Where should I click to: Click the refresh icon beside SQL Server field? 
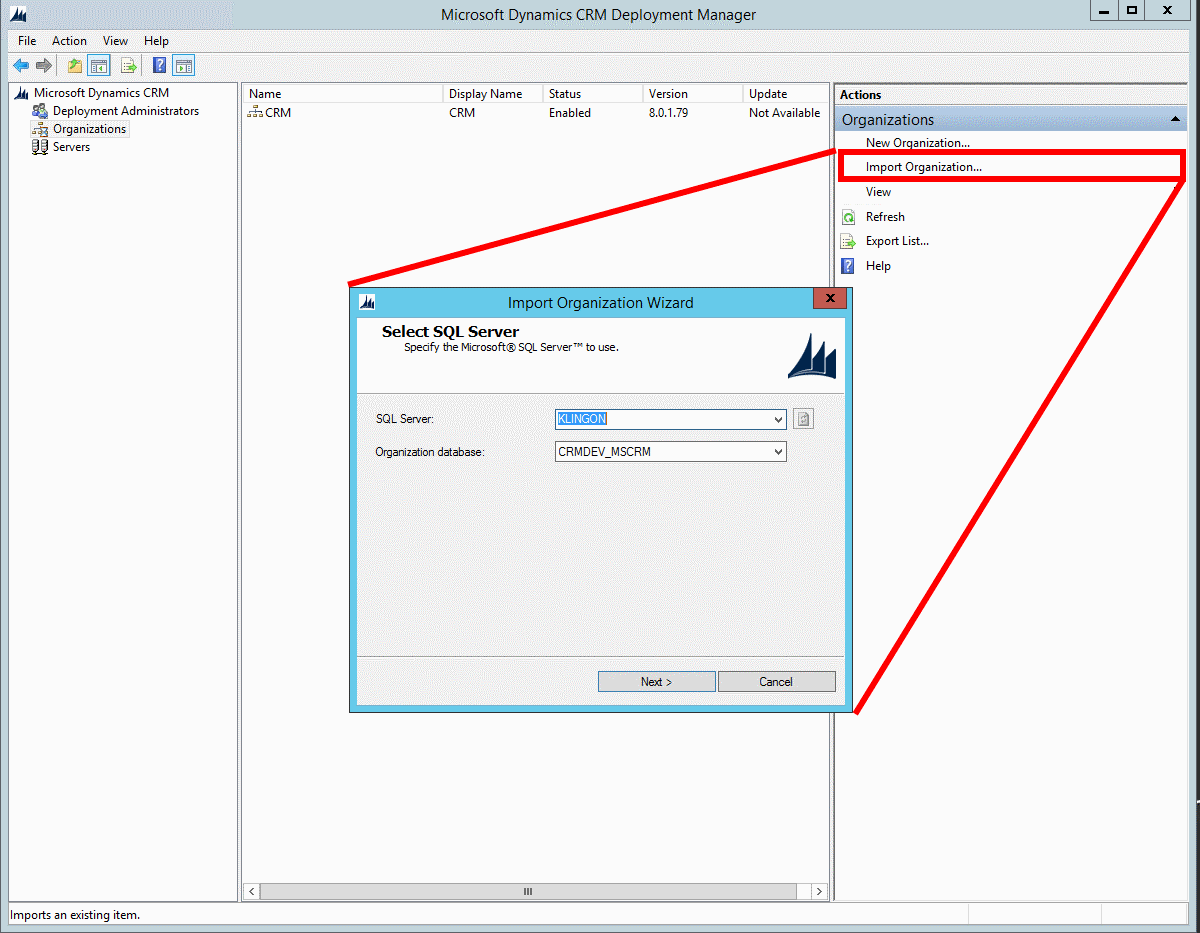tap(803, 419)
